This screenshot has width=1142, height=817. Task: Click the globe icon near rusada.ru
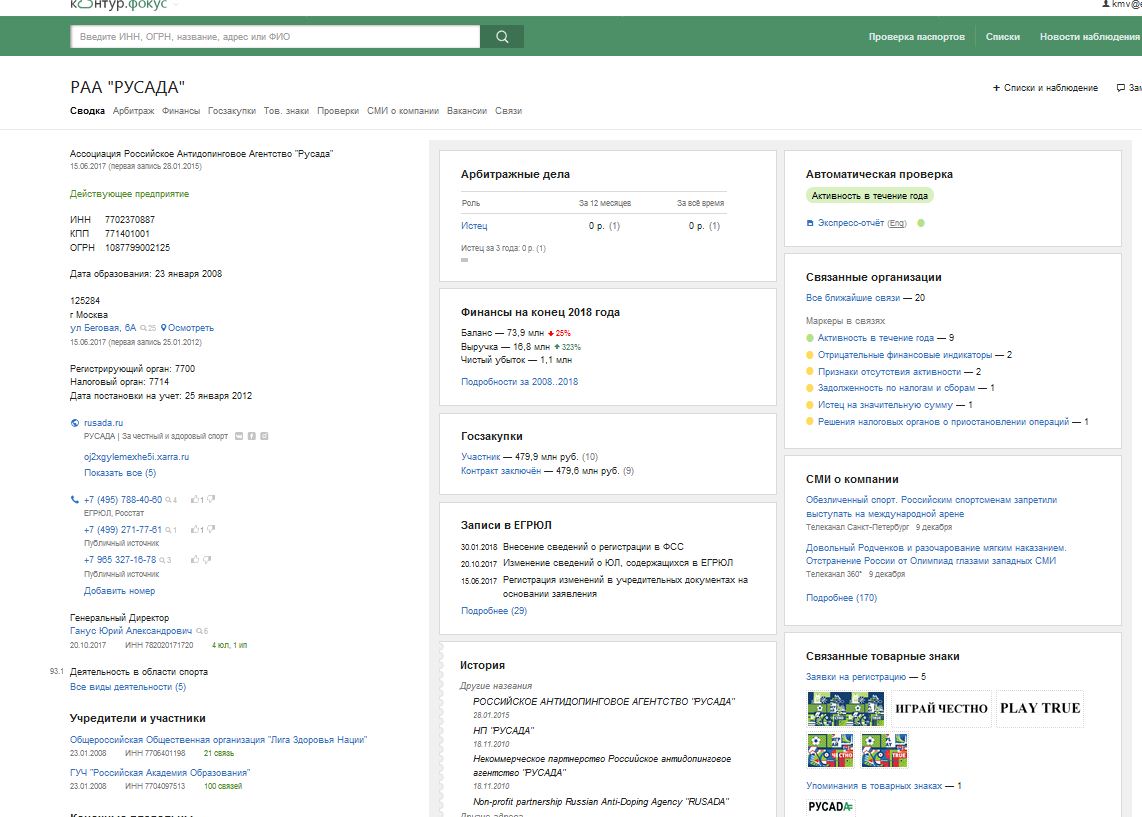(x=74, y=423)
